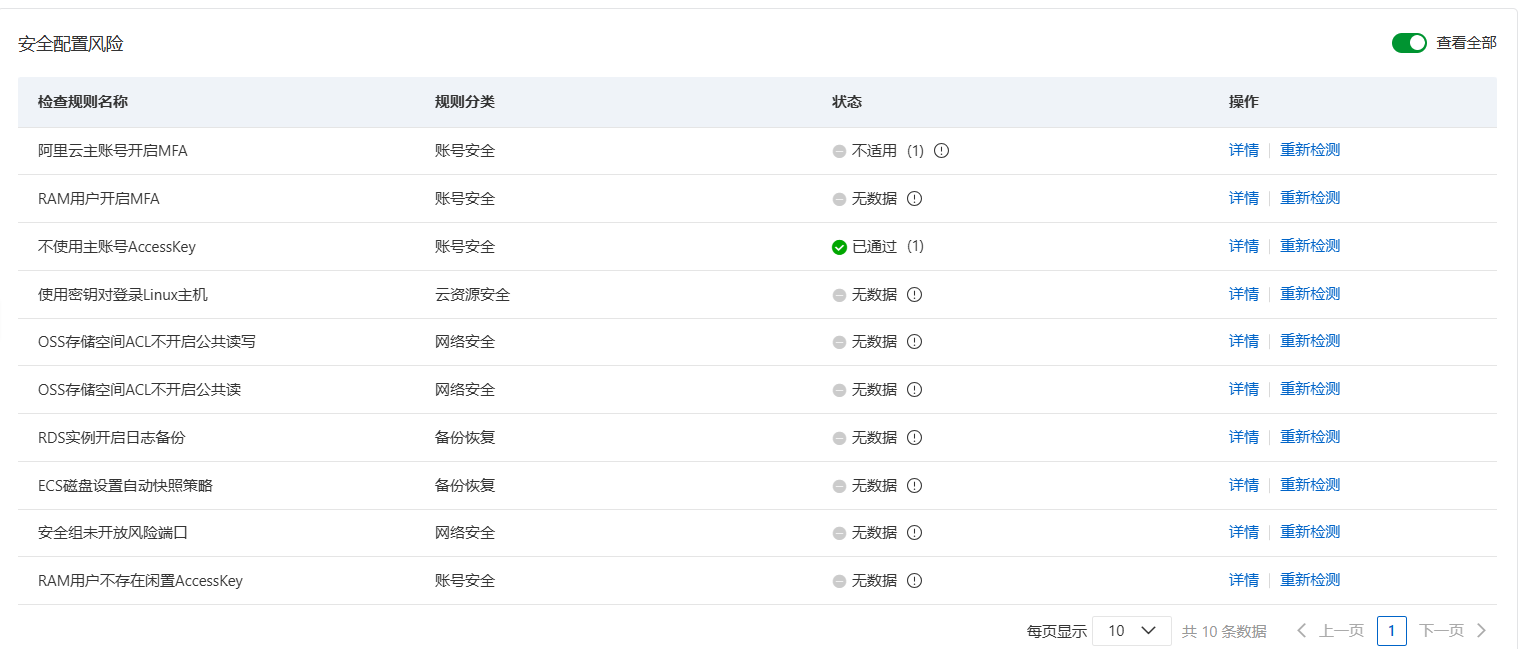
Task: Click info icon in OSS存储空间ACL不开启公共读写 row
Action: click(x=914, y=342)
